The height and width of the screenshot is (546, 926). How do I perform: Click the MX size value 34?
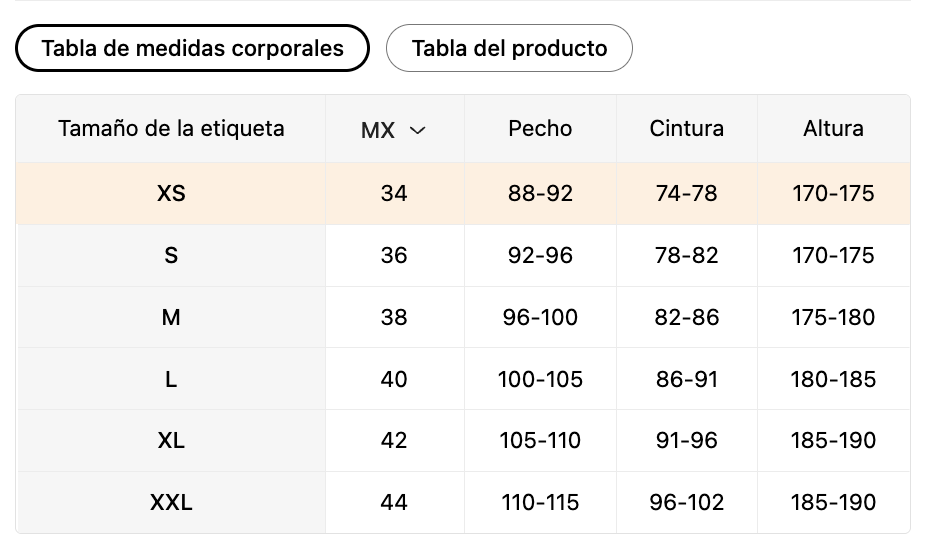[394, 194]
